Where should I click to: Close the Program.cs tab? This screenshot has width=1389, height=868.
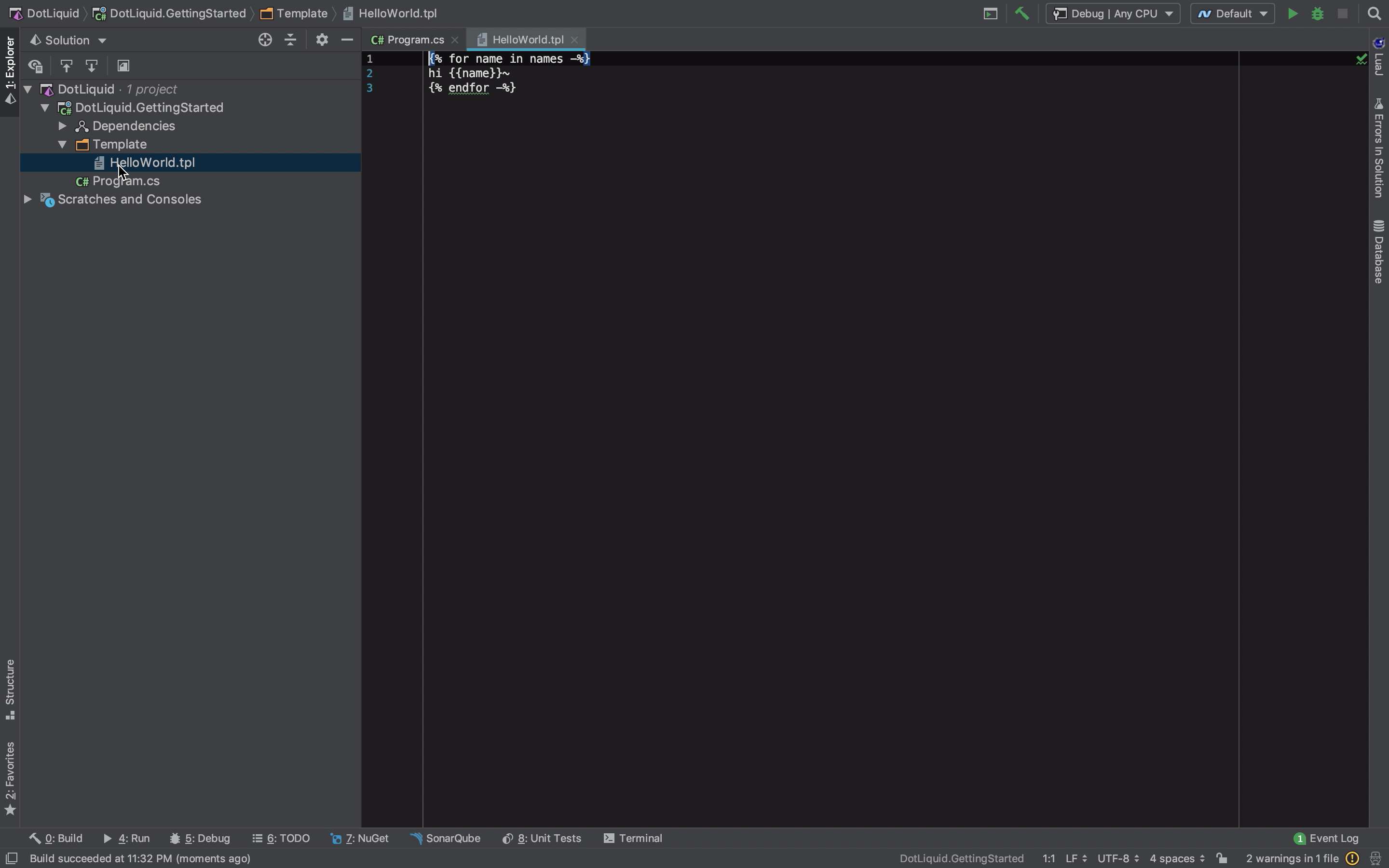click(455, 40)
